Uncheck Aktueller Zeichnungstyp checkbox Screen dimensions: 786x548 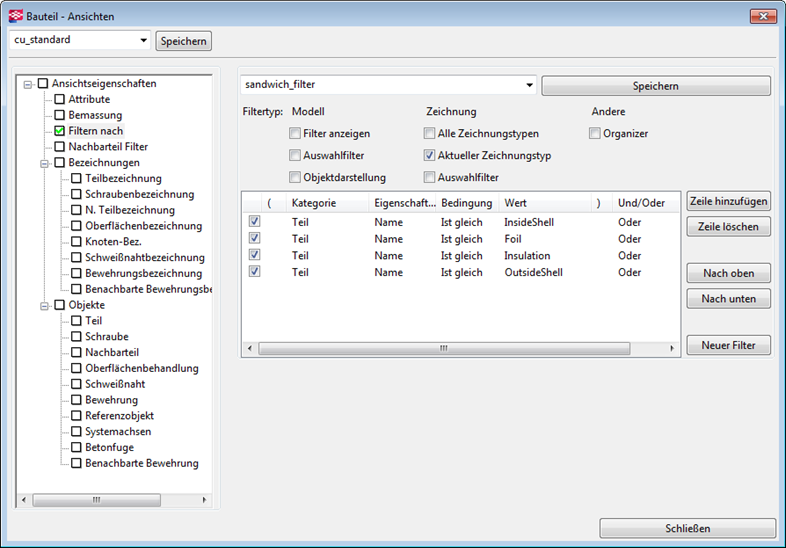tap(430, 155)
